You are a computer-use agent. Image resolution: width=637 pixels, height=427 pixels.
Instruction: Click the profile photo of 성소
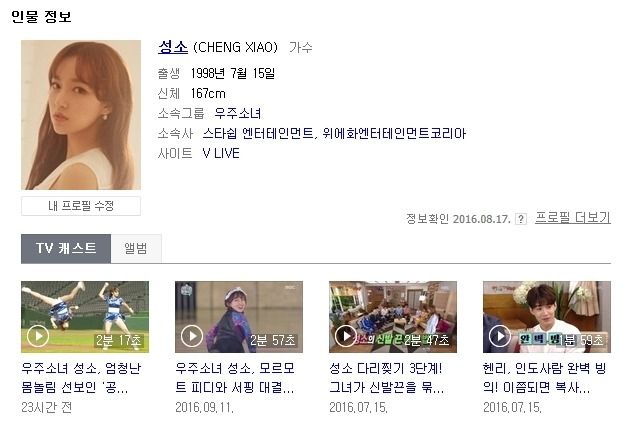[81, 115]
